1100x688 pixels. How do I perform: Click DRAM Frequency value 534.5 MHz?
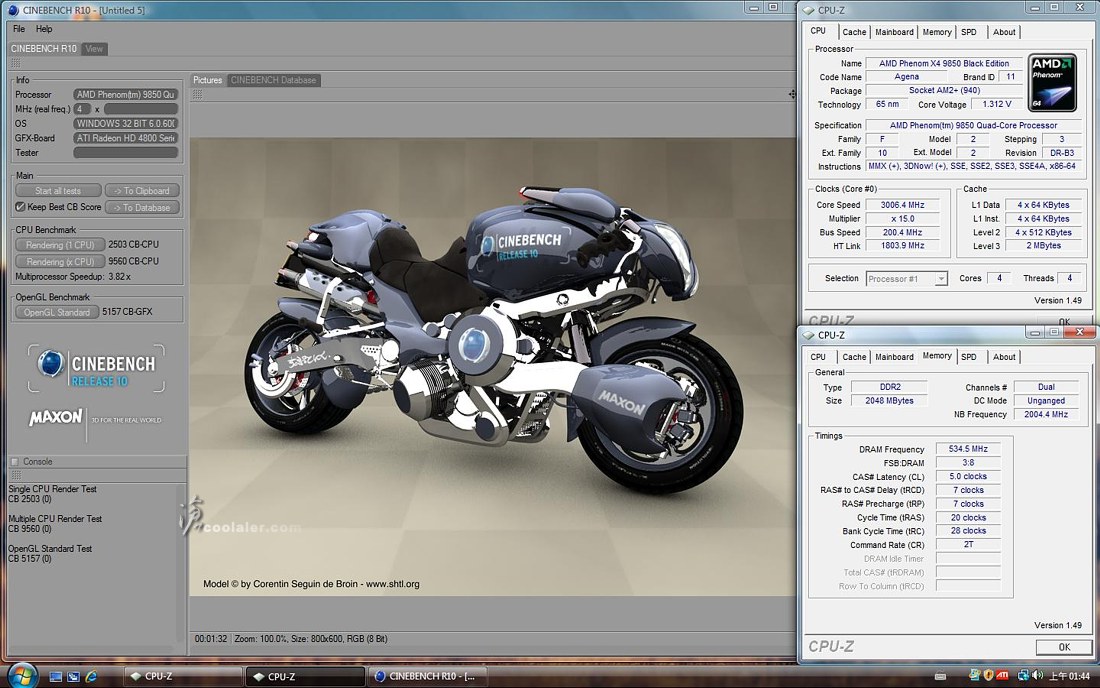click(x=967, y=449)
